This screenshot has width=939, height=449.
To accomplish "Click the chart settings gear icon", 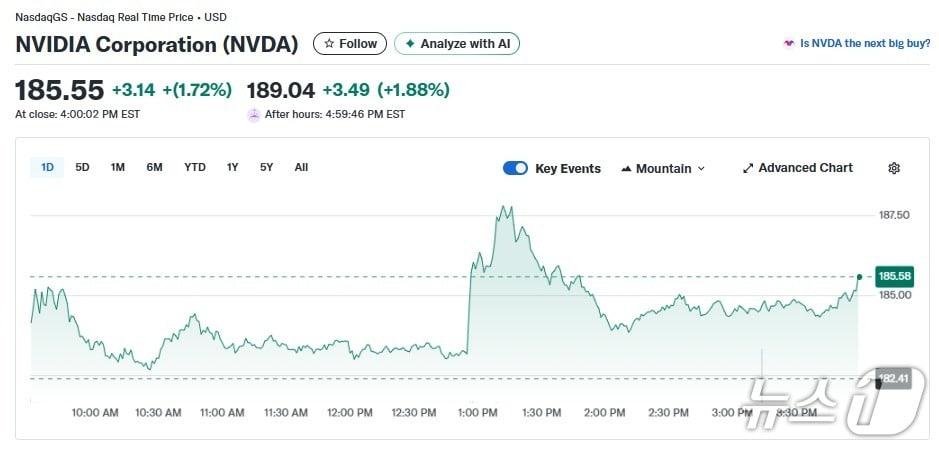I will 894,168.
